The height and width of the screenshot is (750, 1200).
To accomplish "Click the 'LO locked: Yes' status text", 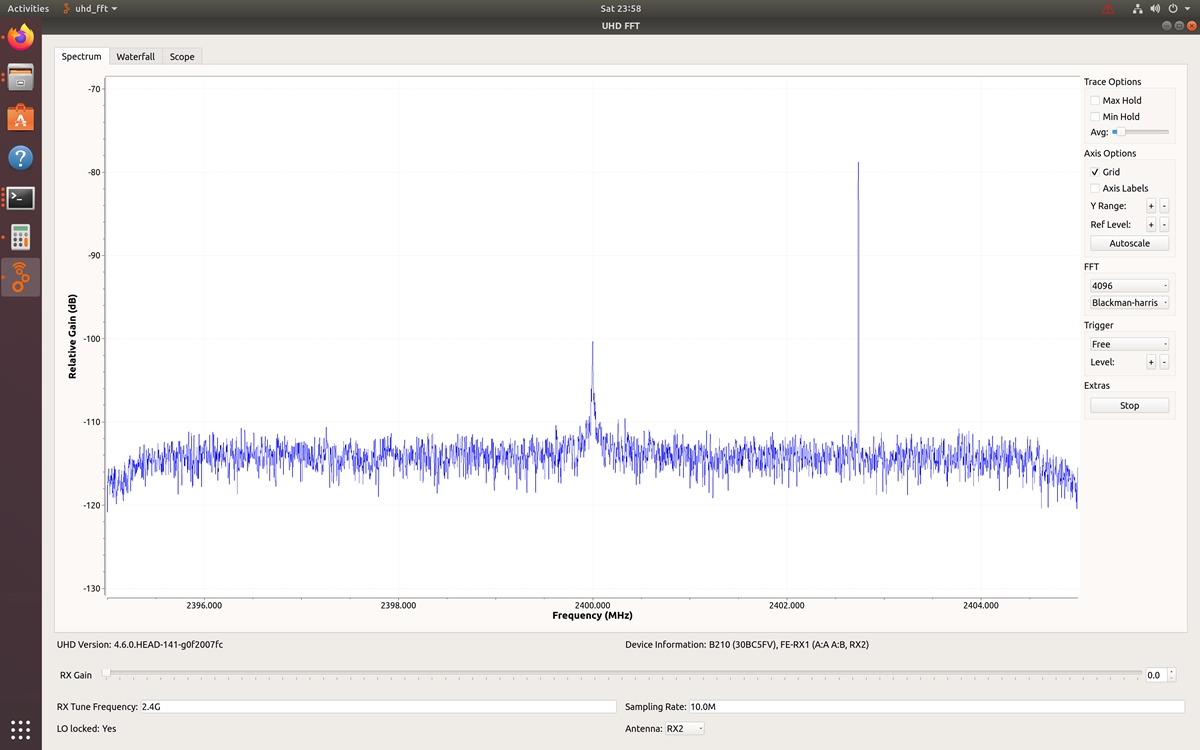I will pos(87,729).
